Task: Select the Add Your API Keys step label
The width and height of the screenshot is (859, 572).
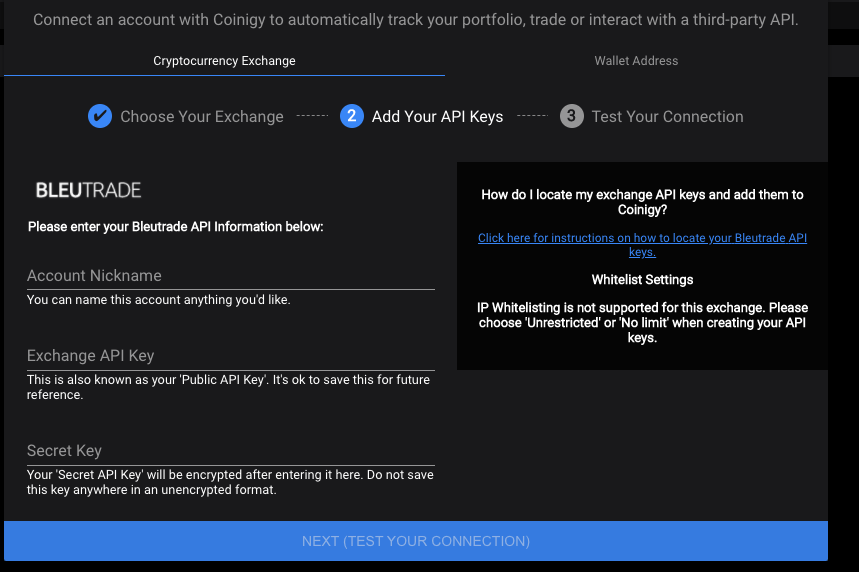Action: 437,117
